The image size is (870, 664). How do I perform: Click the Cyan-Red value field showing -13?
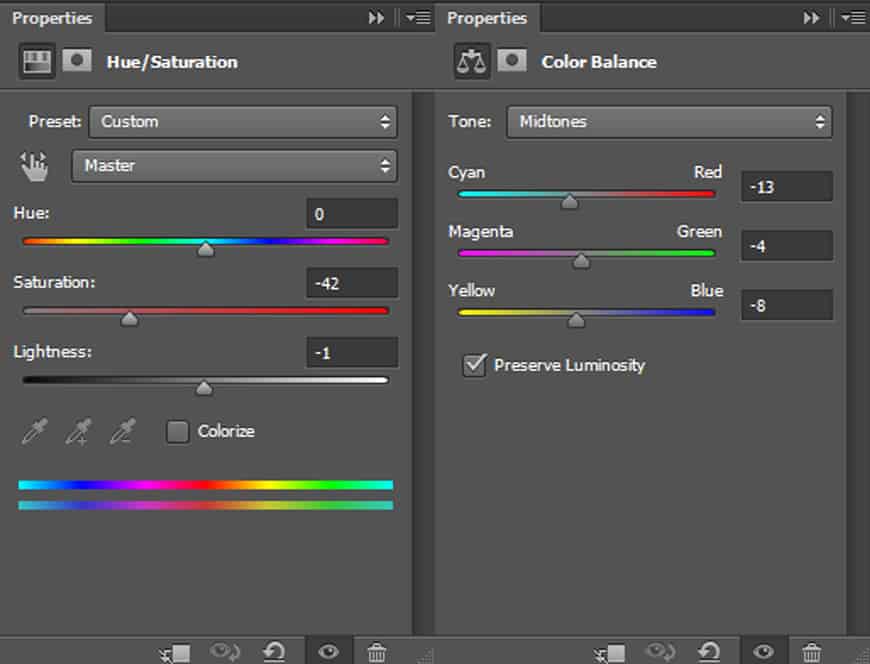786,187
